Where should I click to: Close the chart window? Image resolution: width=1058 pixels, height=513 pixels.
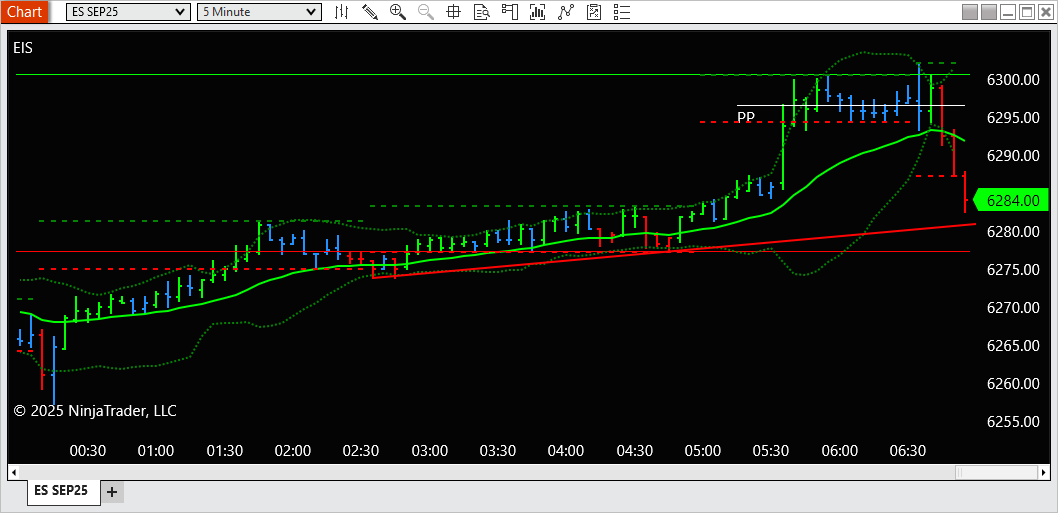(x=1045, y=11)
